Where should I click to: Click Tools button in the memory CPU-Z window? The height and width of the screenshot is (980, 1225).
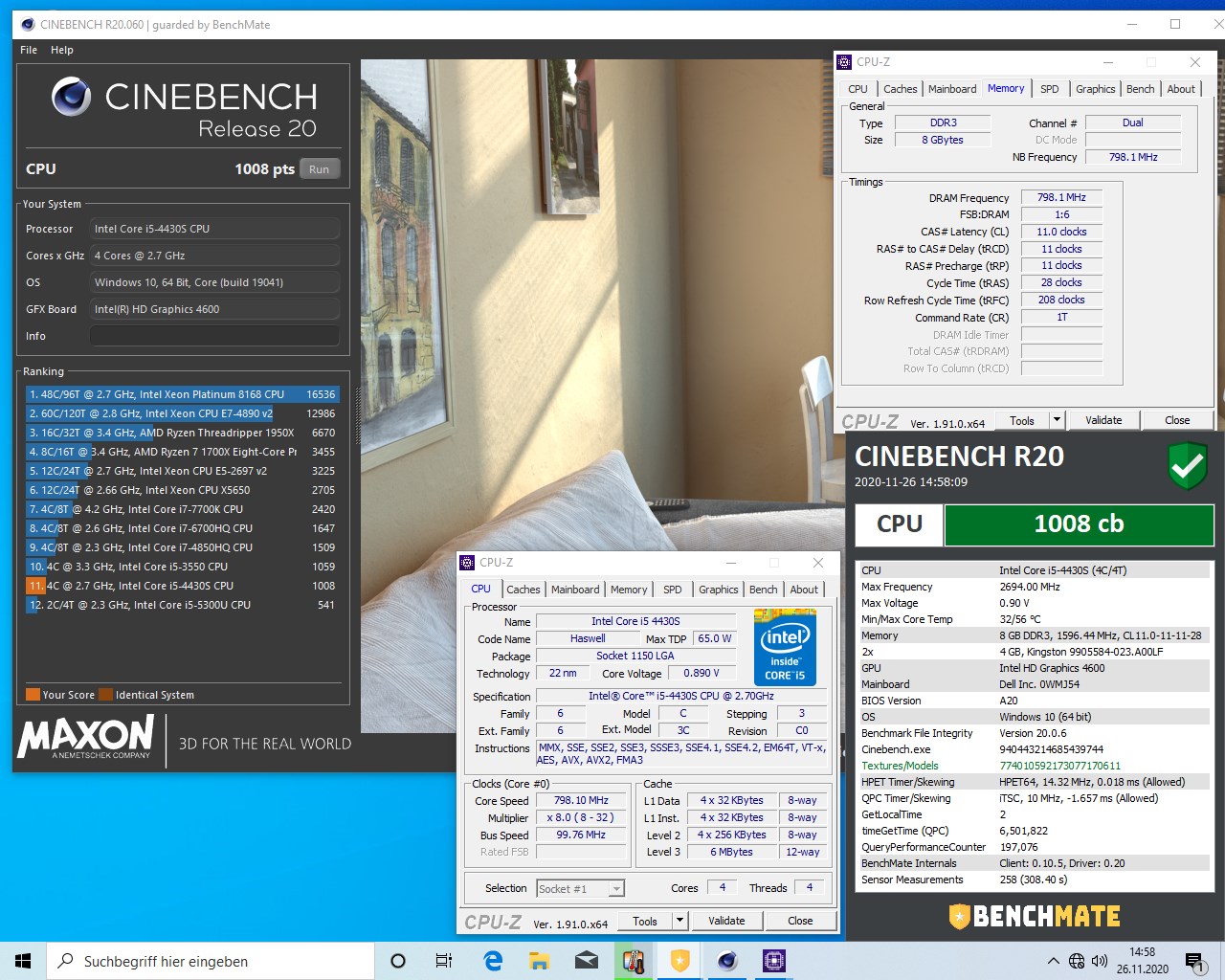pos(1022,420)
